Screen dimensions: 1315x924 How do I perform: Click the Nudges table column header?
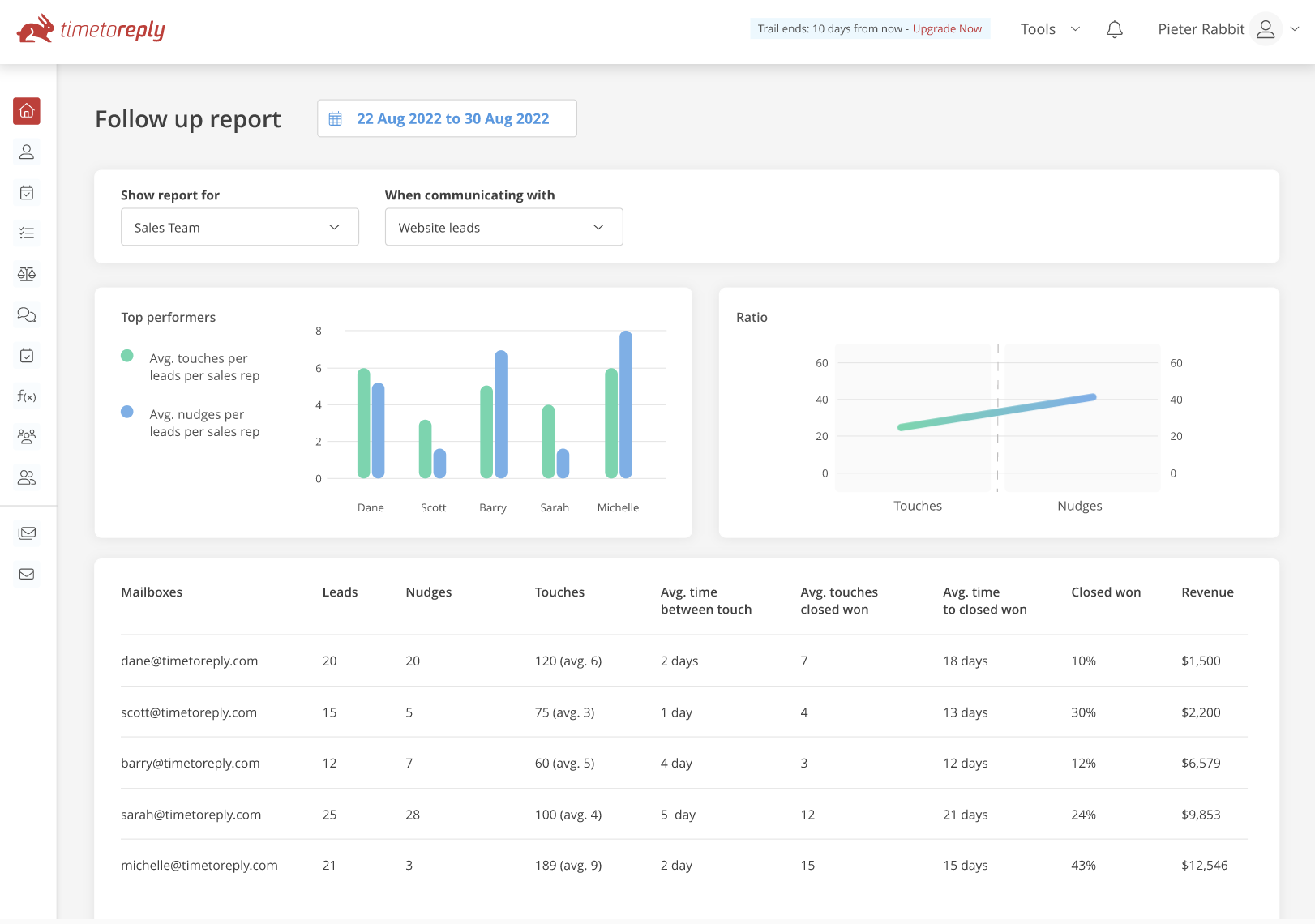click(429, 592)
